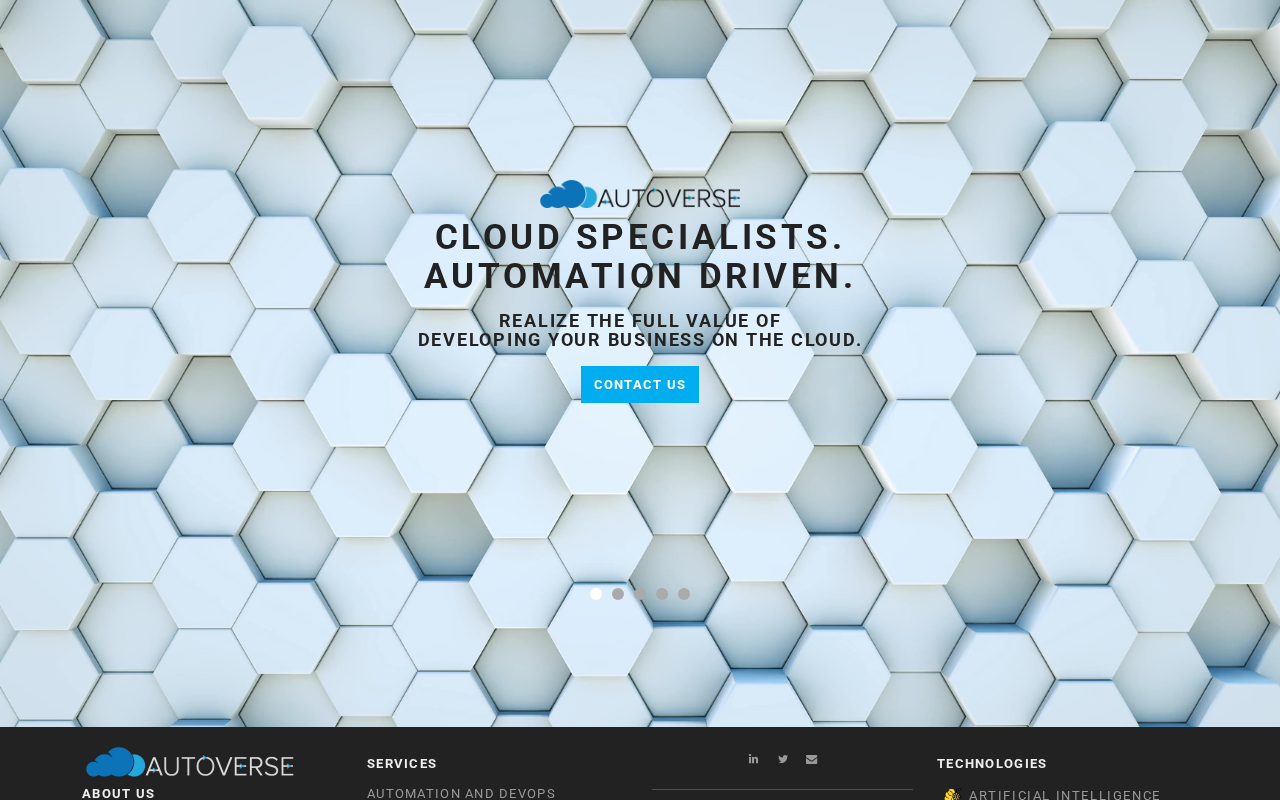Open the Artificial Intelligence link

(x=1065, y=795)
